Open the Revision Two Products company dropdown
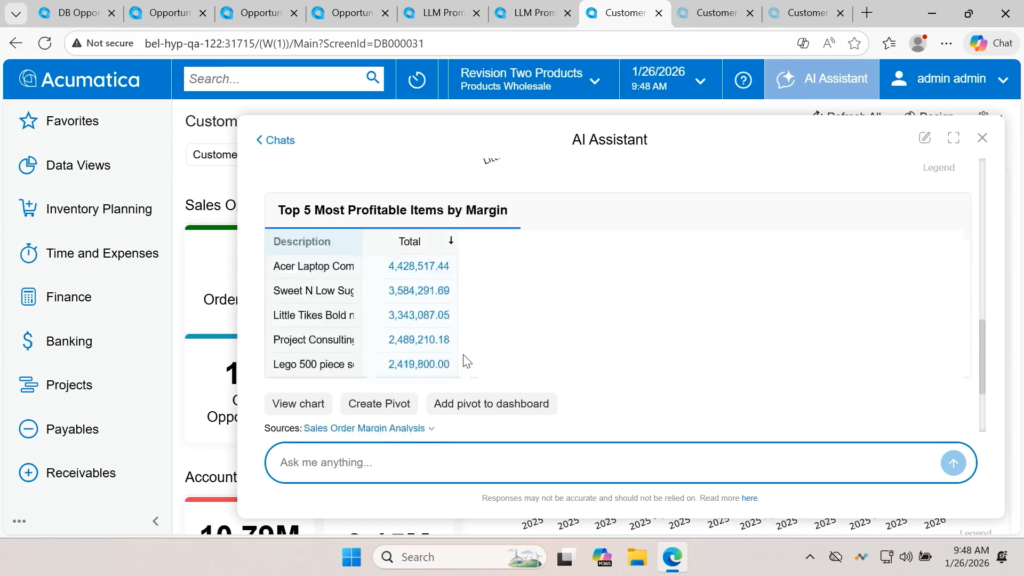The width and height of the screenshot is (1024, 576). coord(529,79)
